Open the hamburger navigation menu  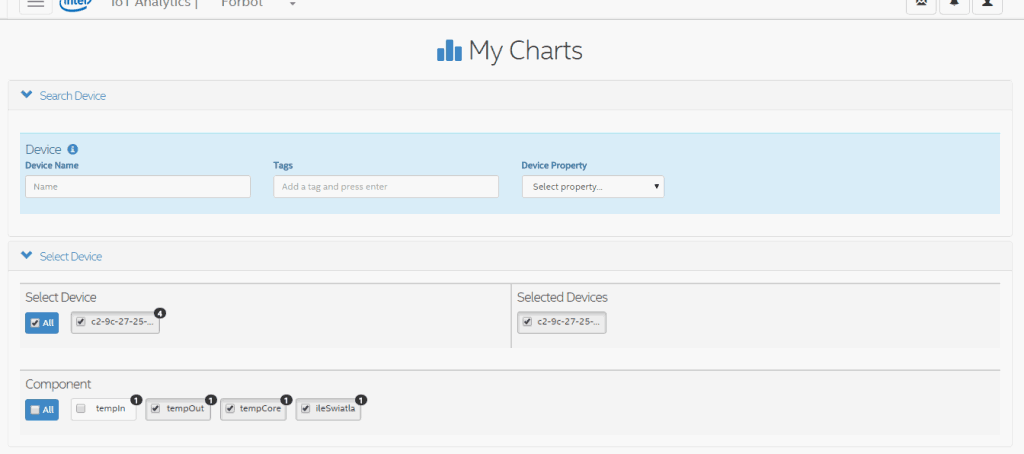[x=35, y=4]
